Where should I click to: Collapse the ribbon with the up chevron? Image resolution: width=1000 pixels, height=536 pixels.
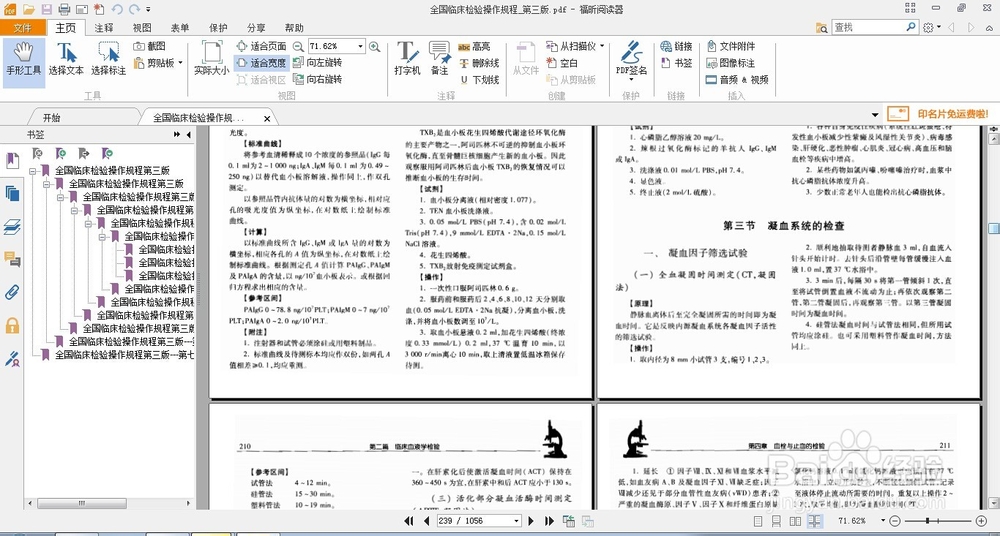point(990,27)
